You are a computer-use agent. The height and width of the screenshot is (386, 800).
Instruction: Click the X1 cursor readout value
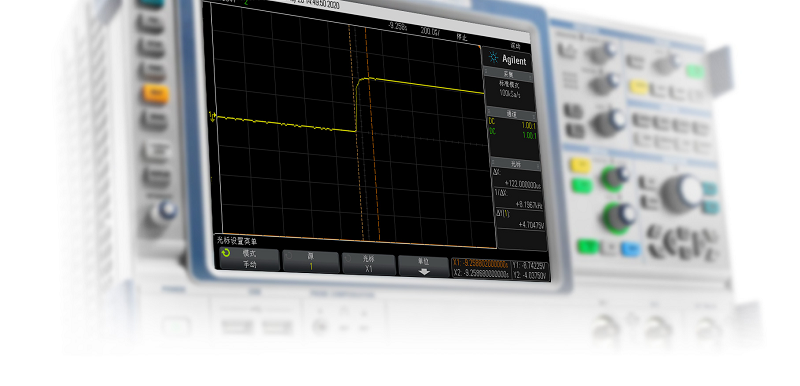(481, 264)
